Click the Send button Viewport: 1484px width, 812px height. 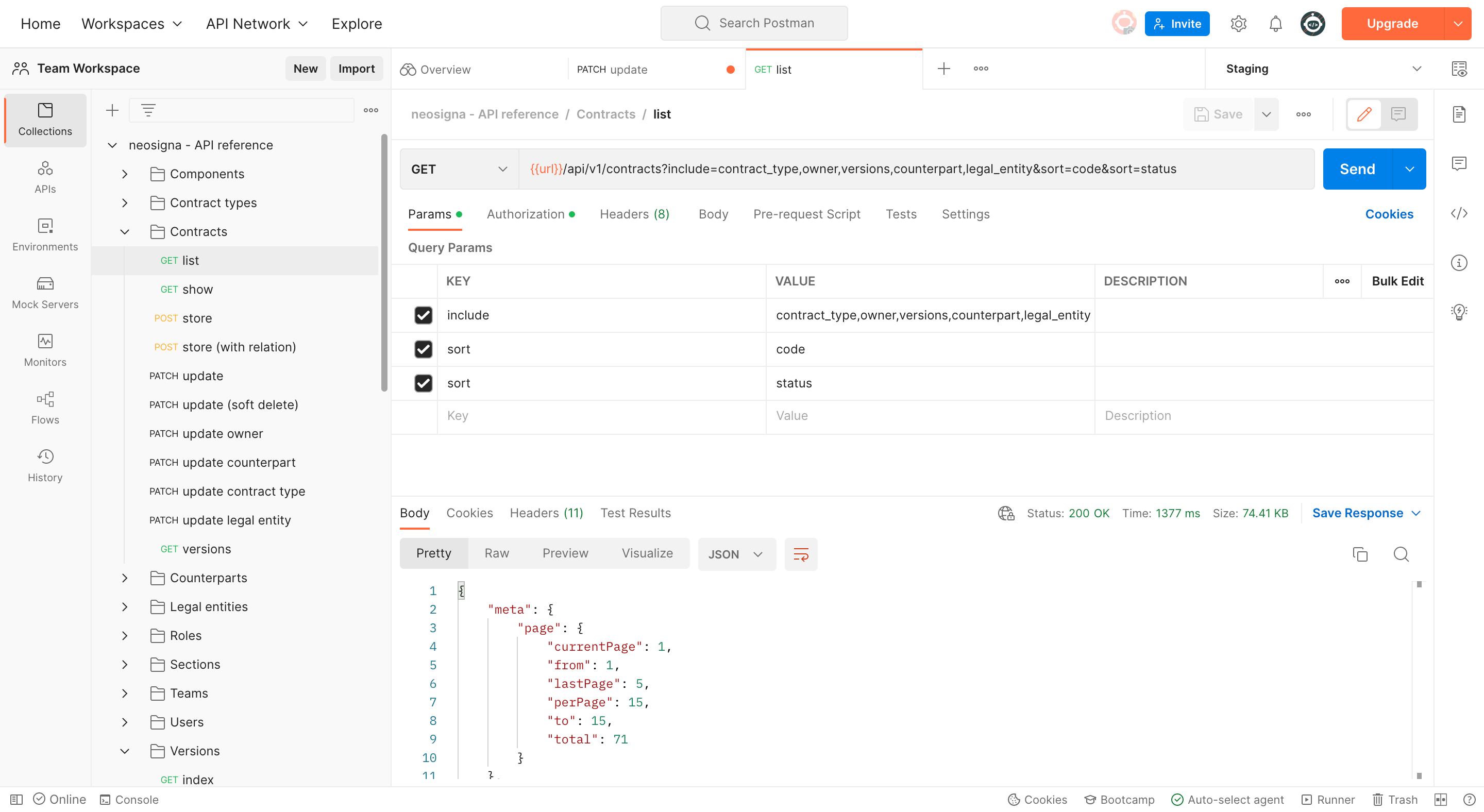(x=1357, y=168)
